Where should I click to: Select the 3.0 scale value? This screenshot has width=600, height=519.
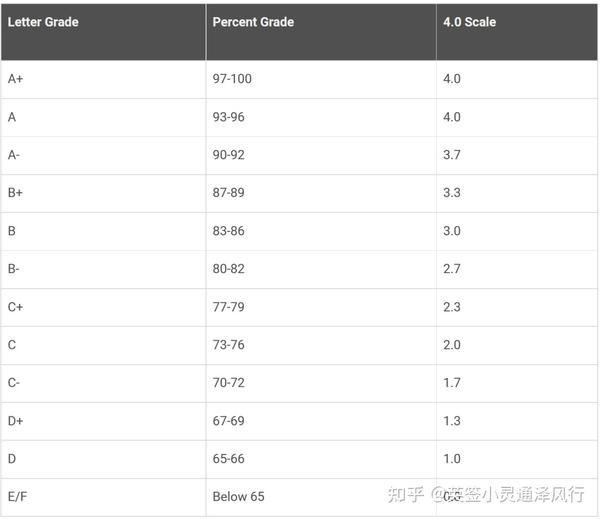451,231
